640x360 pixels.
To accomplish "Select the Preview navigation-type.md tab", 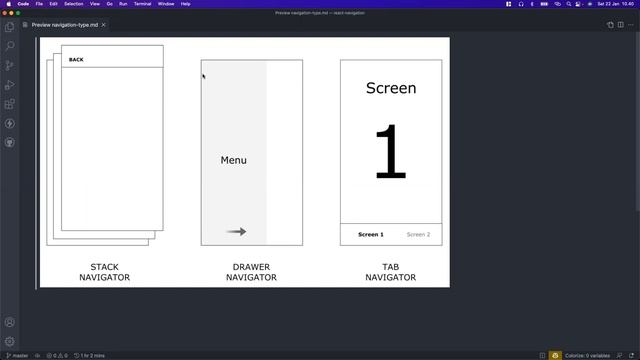I will 64,25.
